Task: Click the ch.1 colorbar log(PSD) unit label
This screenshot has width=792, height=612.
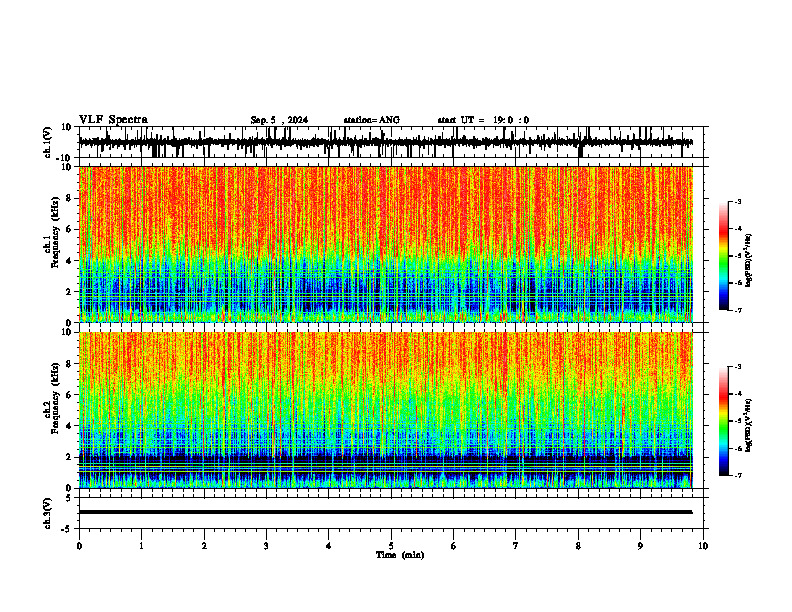Action: tap(749, 261)
